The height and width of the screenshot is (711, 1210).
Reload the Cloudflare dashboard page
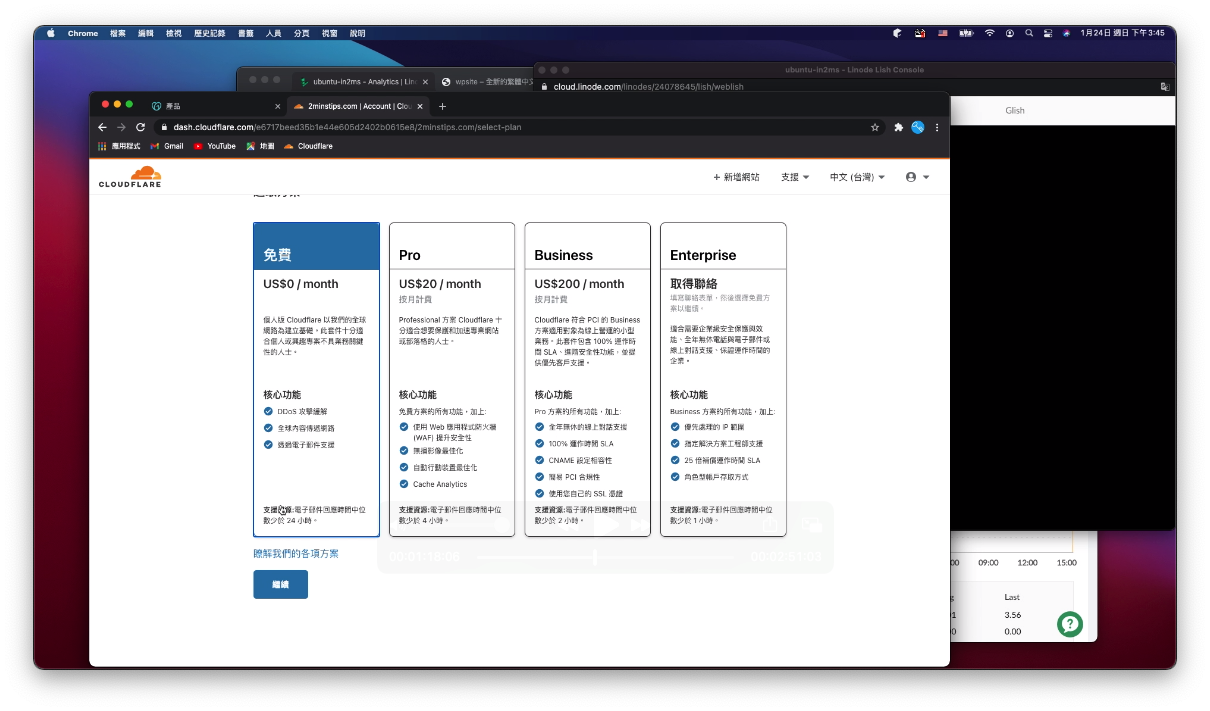coord(140,127)
